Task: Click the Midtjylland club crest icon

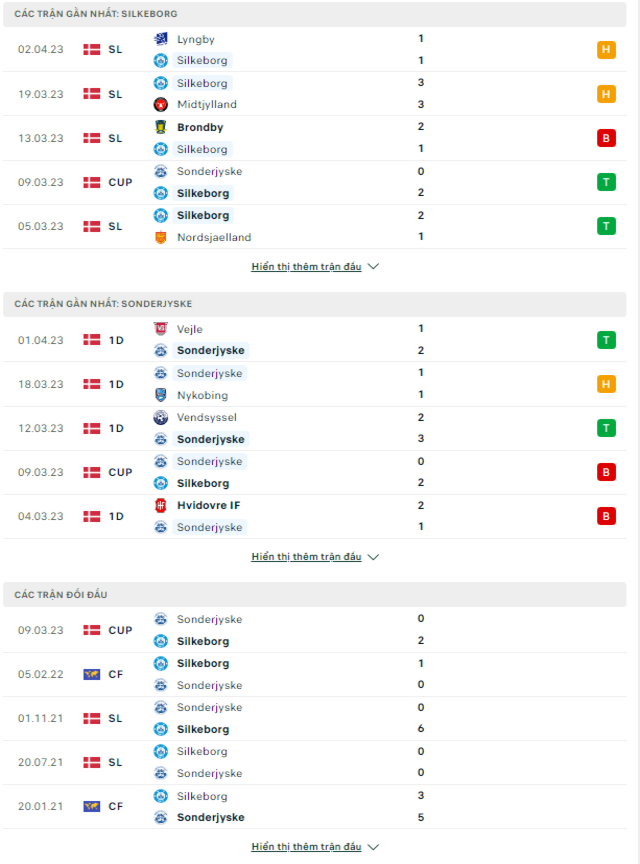Action: pos(160,104)
